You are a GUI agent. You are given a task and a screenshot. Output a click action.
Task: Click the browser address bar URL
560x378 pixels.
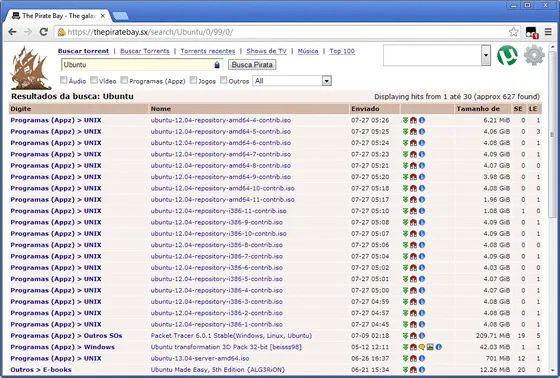pyautogui.click(x=150, y=32)
